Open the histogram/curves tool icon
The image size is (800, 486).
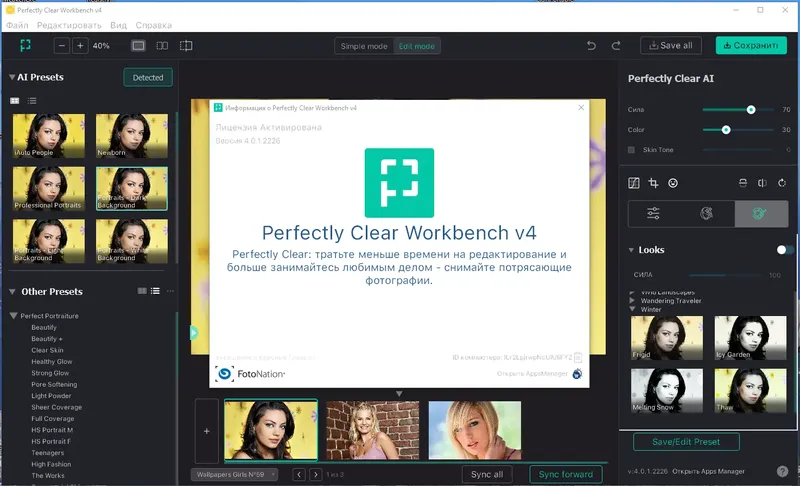tap(634, 183)
